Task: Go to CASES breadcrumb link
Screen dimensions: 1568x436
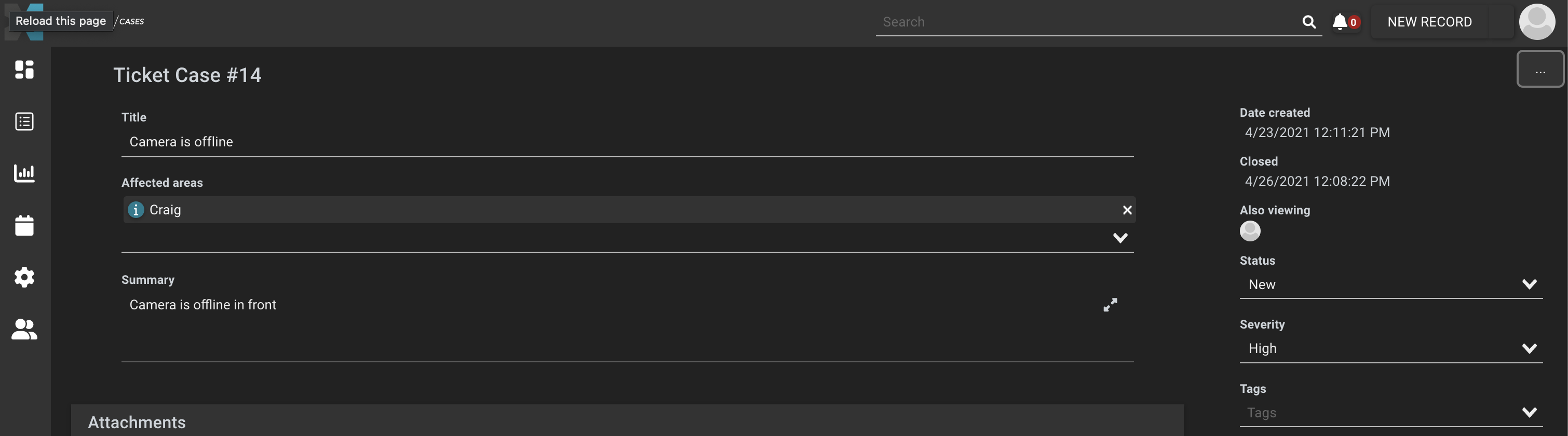Action: (x=131, y=21)
